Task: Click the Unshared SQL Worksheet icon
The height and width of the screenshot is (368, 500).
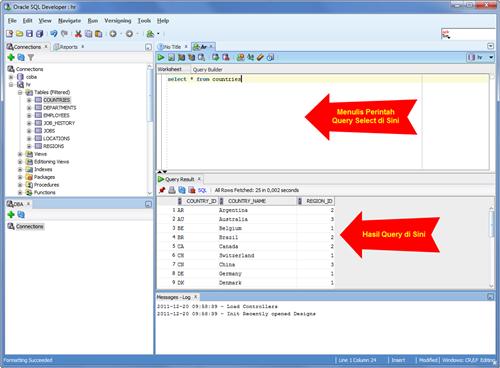Action: click(x=240, y=57)
